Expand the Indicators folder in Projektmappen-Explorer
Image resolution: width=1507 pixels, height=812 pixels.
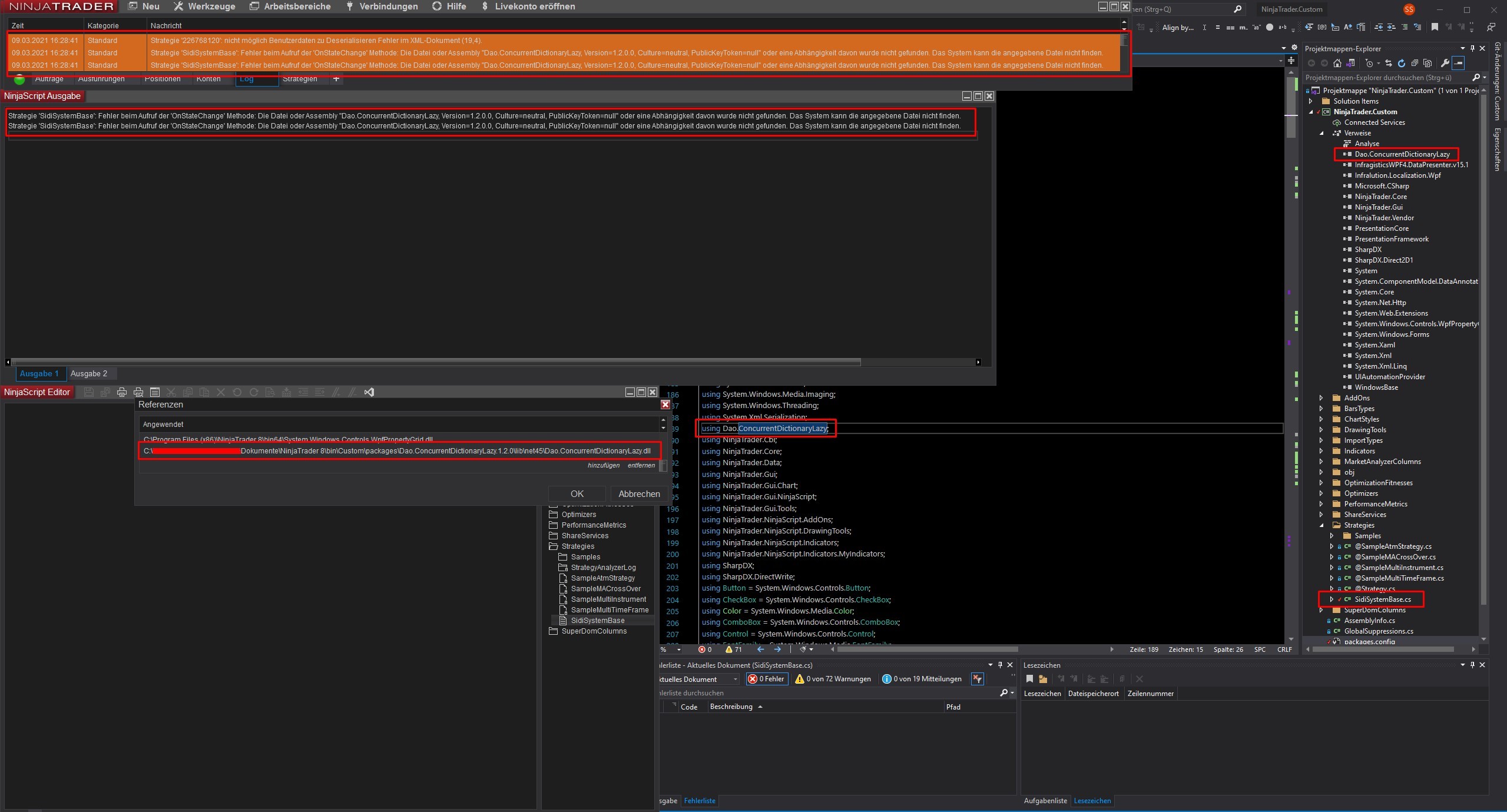point(1321,451)
